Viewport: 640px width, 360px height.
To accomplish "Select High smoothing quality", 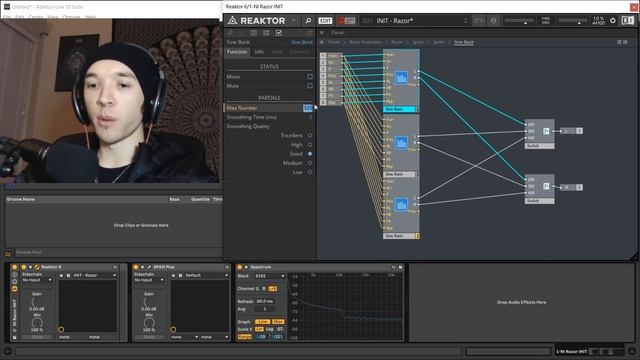I will pyautogui.click(x=310, y=144).
